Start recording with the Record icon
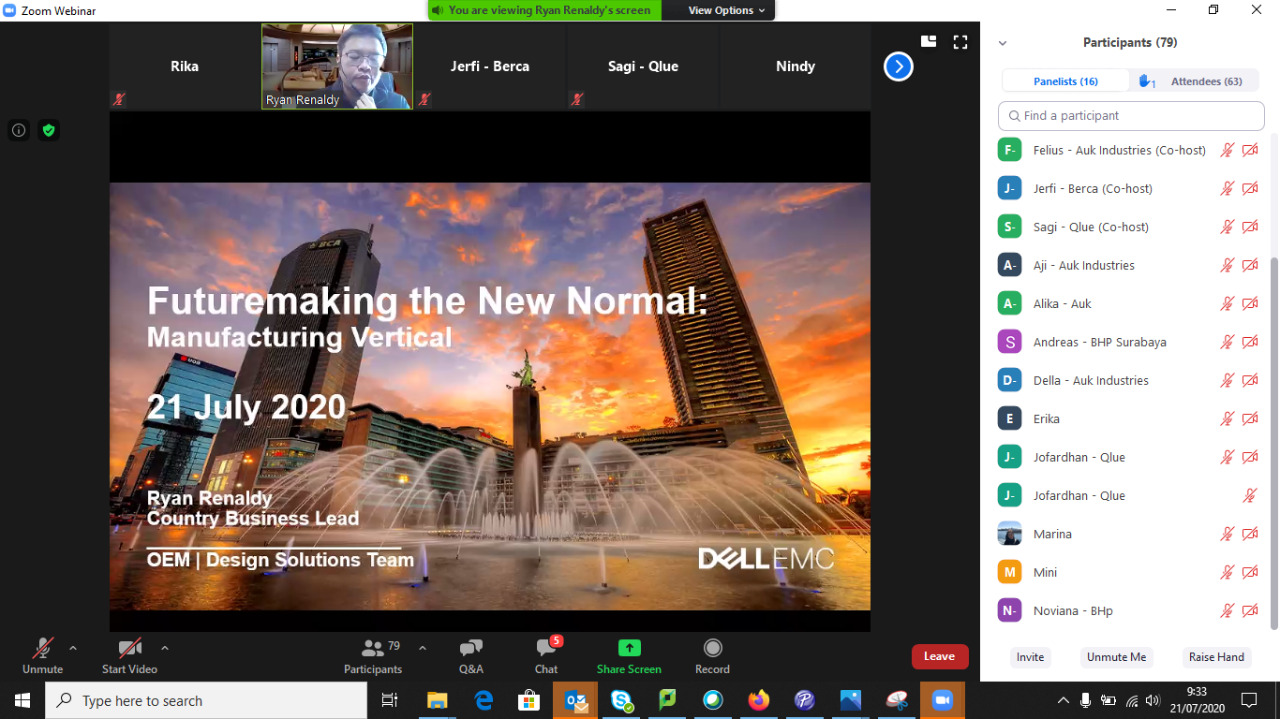Viewport: 1280px width, 719px height. (712, 648)
